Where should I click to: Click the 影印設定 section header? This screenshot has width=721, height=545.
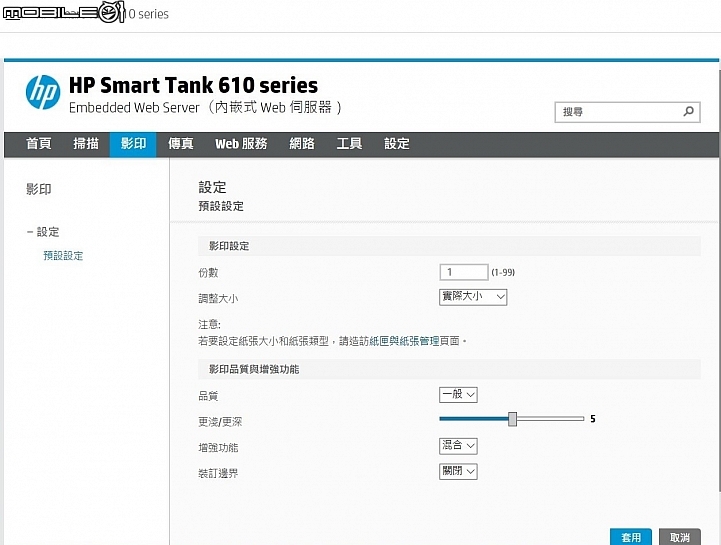pos(449,246)
